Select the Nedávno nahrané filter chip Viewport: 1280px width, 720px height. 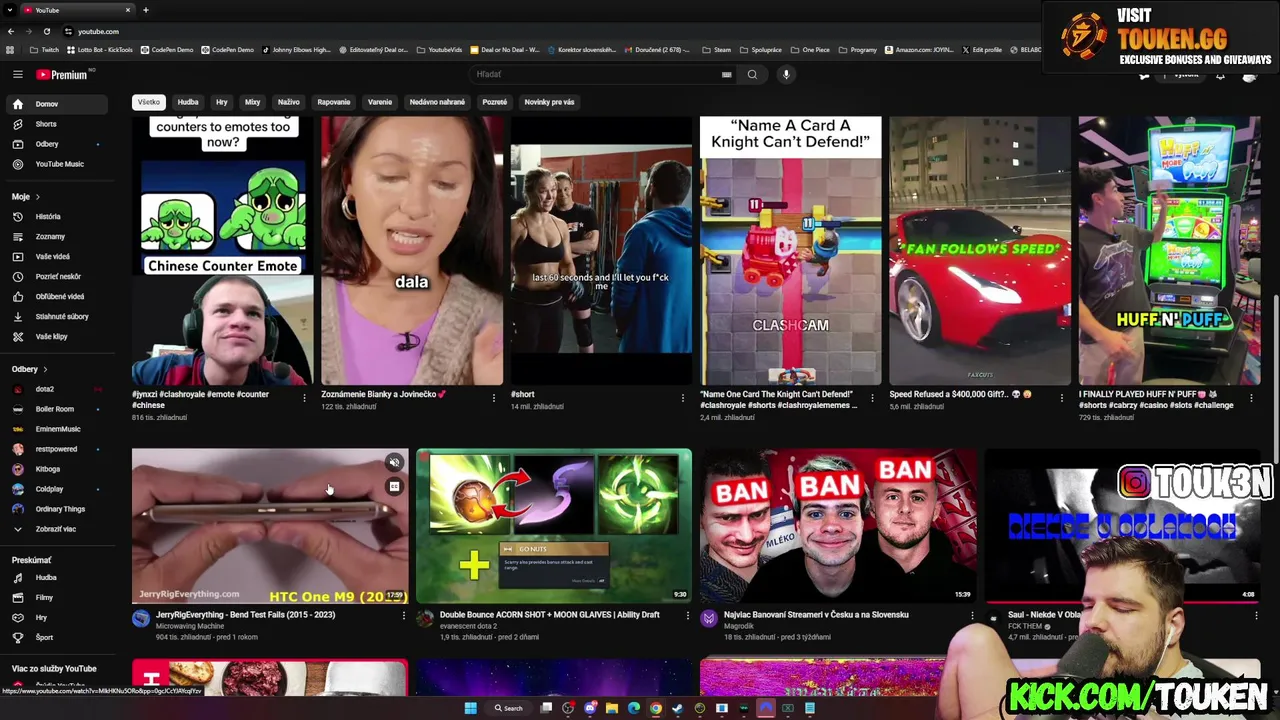(x=437, y=102)
